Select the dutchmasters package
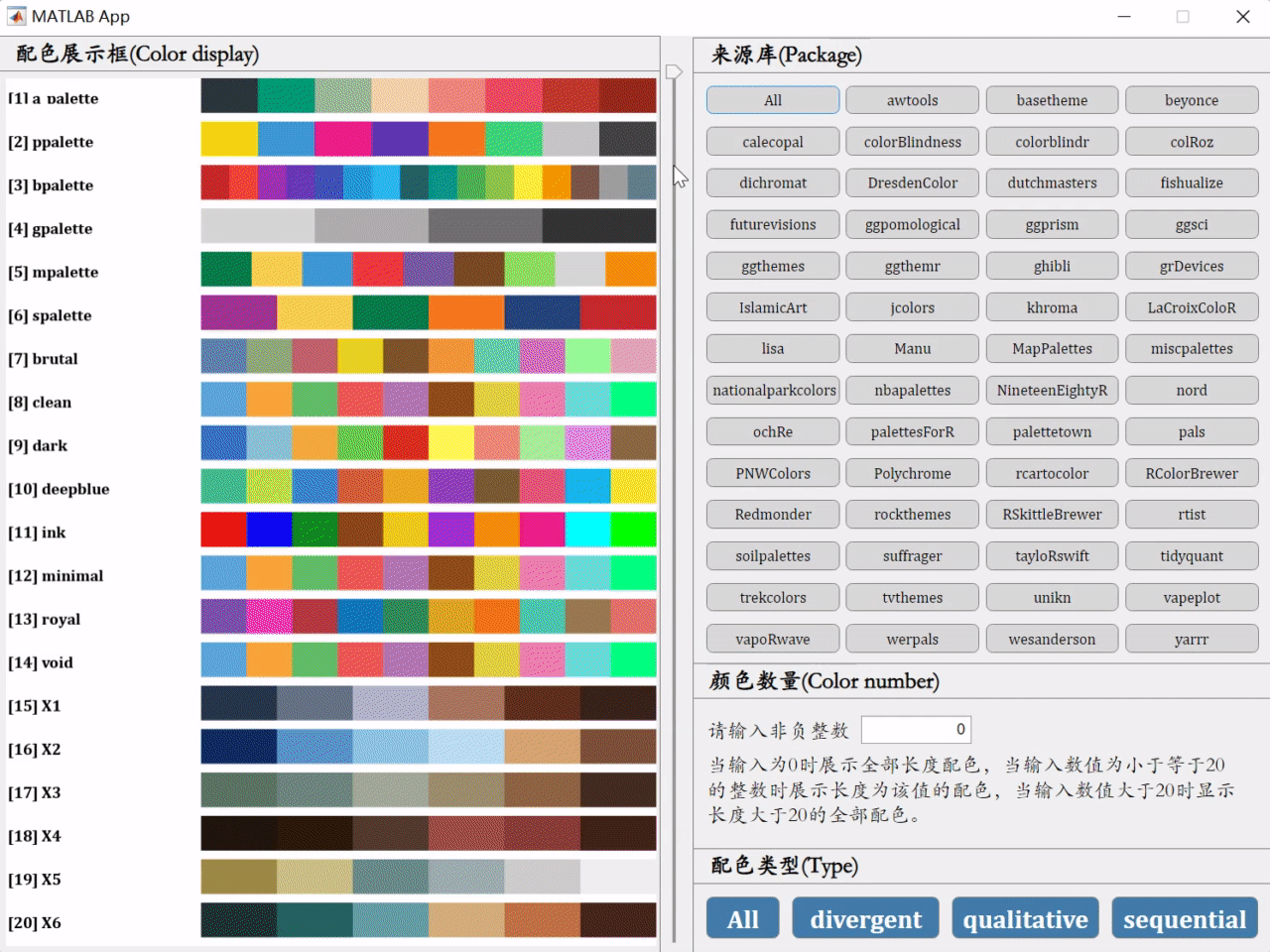The image size is (1270, 952). coord(1053,182)
